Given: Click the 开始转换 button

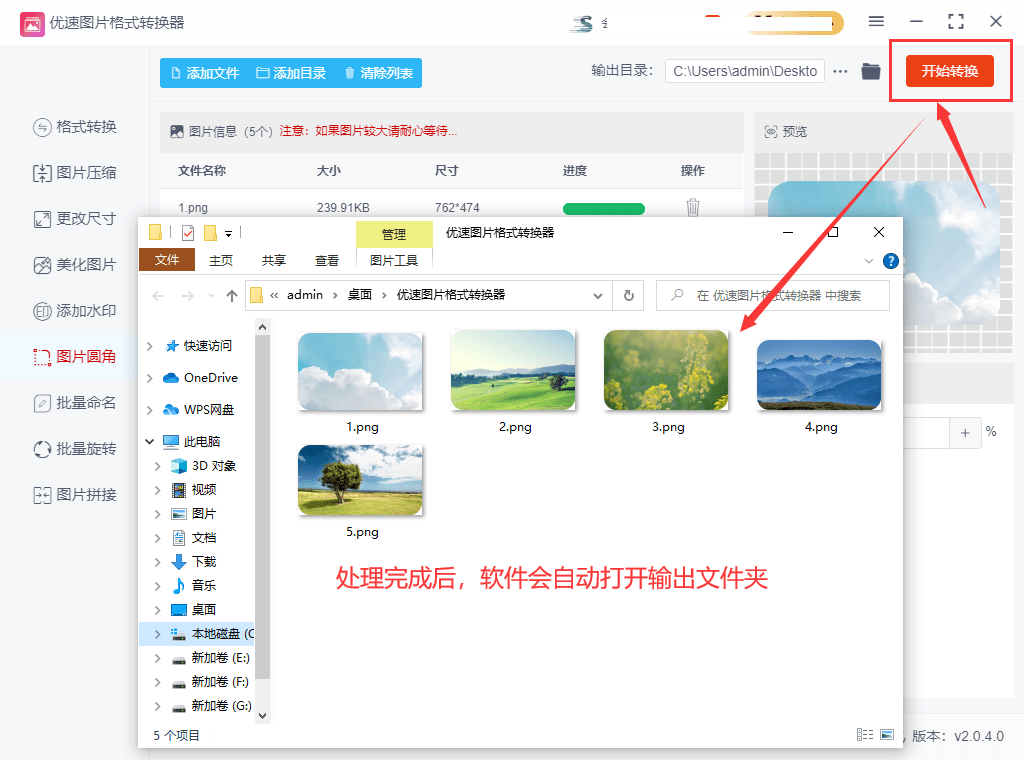Looking at the screenshot, I should tap(949, 71).
